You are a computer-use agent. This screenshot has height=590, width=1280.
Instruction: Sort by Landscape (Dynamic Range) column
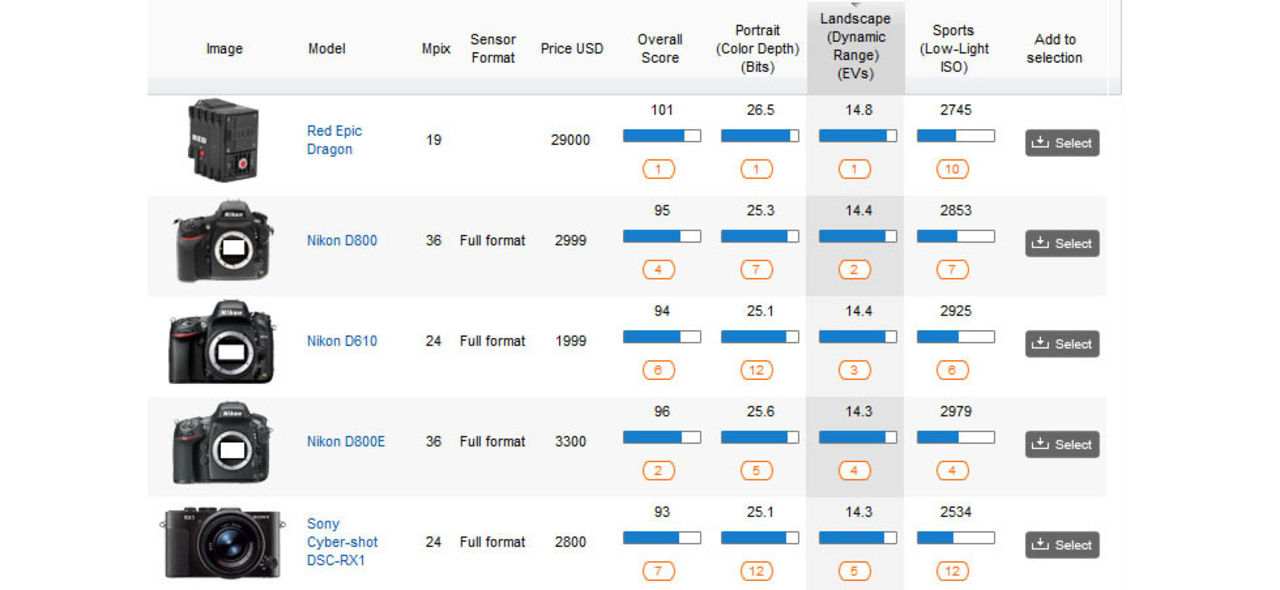click(855, 47)
